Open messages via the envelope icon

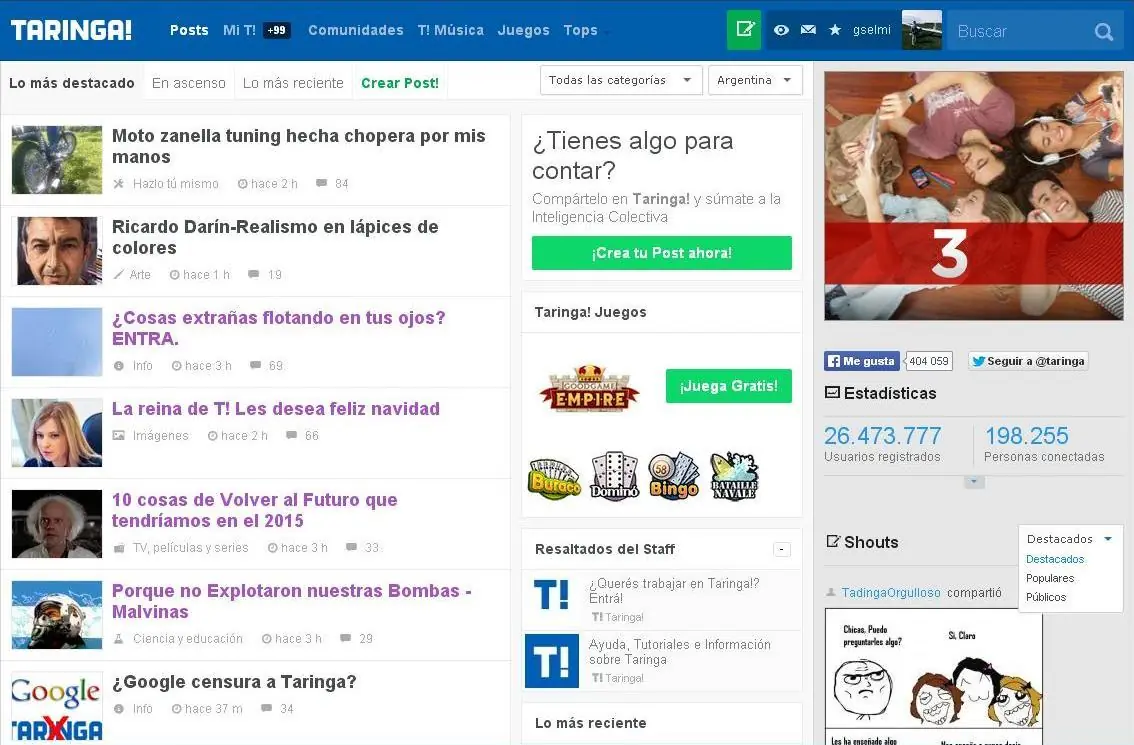(809, 30)
